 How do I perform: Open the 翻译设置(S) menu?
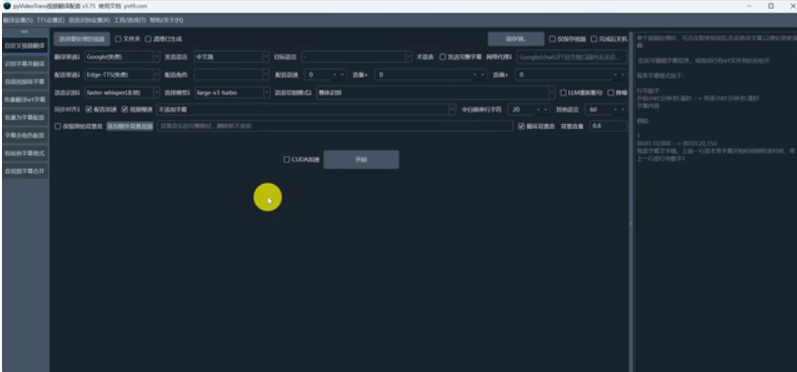pos(18,20)
